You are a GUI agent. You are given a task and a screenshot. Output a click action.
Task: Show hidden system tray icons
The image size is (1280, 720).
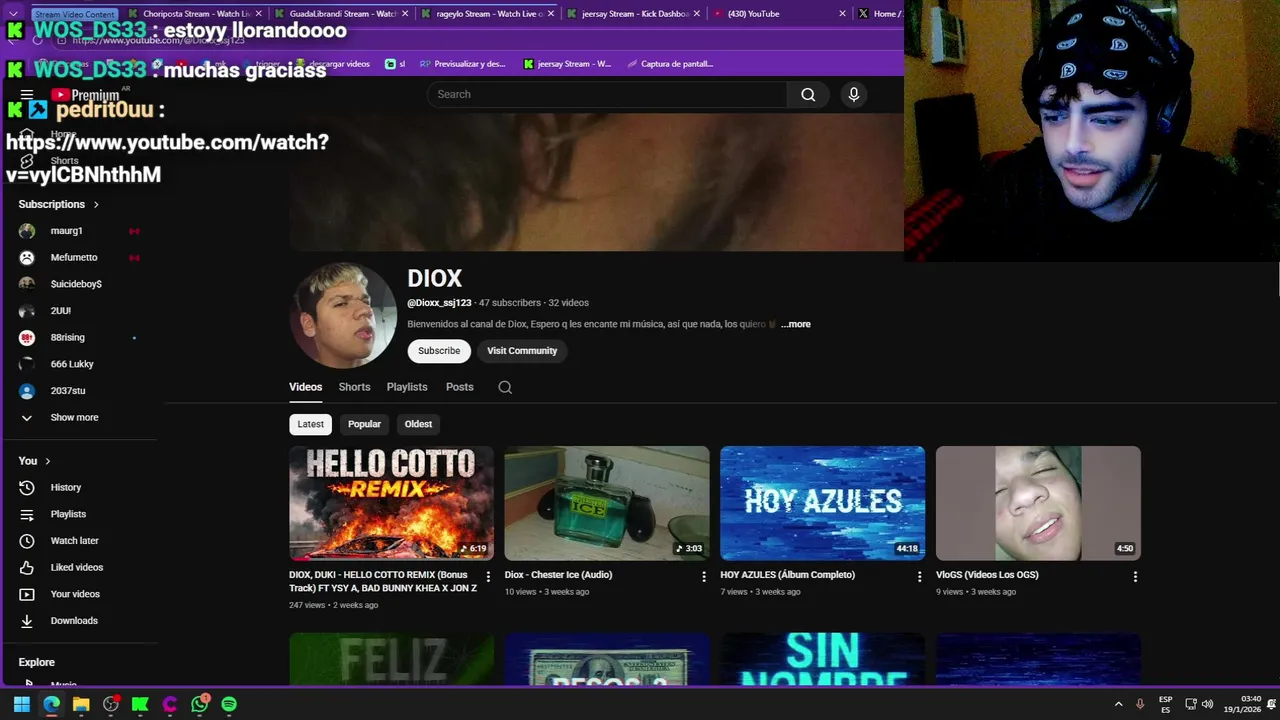(1118, 704)
